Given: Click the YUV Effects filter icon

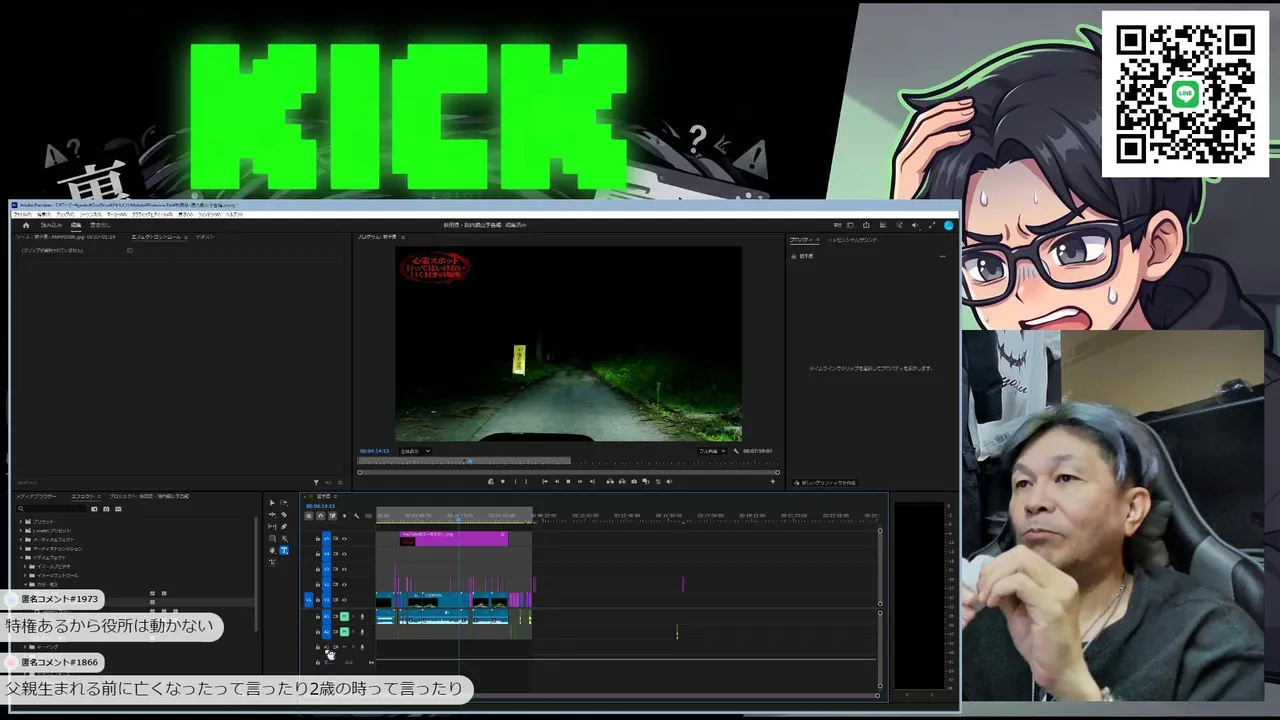Looking at the screenshot, I should tap(118, 509).
